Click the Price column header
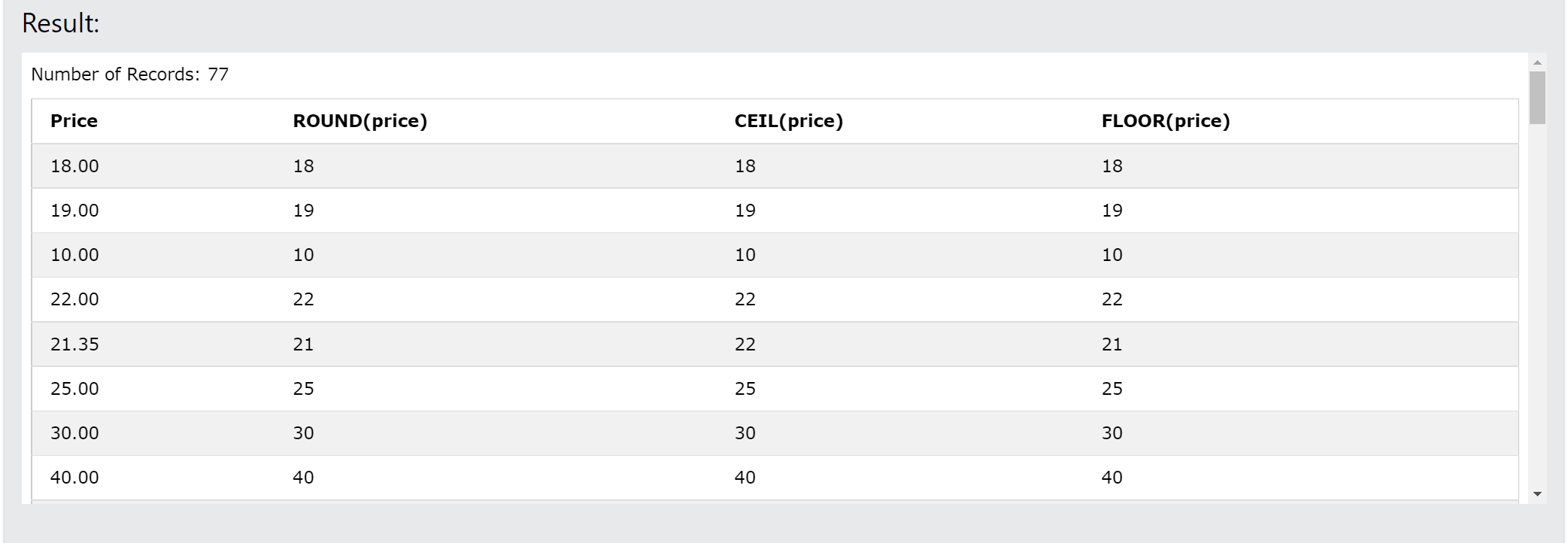 (x=74, y=121)
